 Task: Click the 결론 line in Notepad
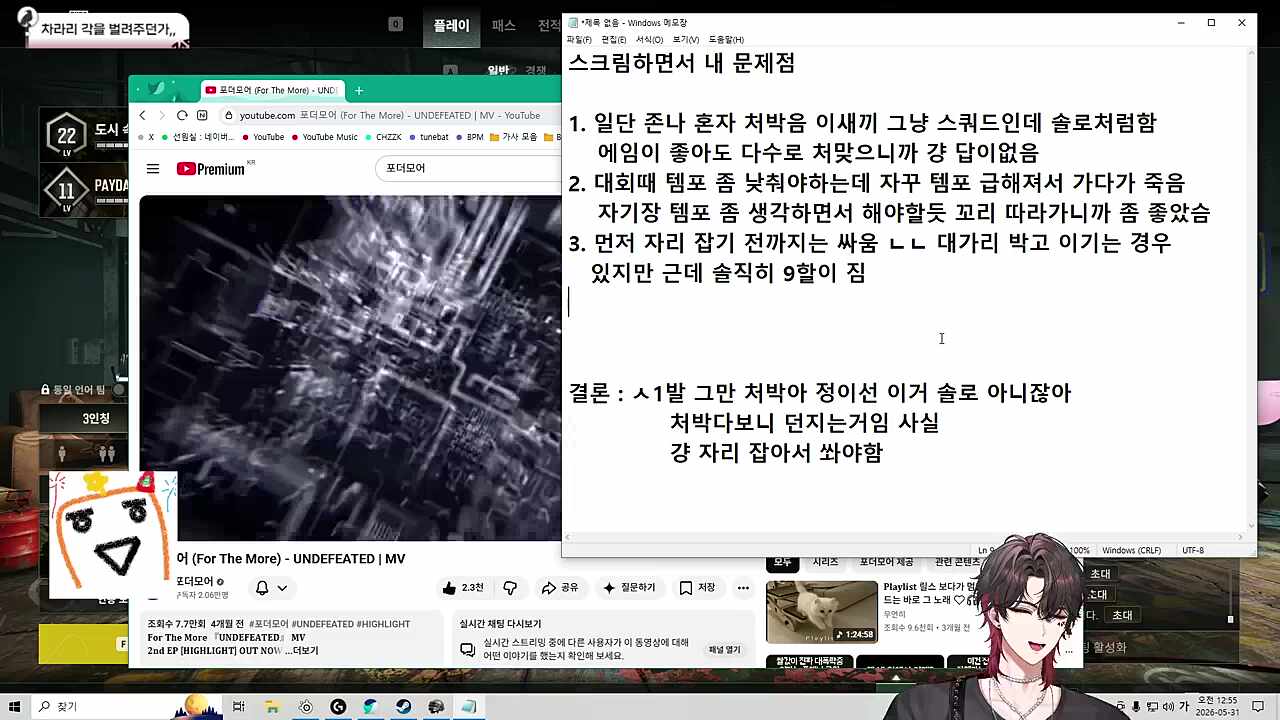819,393
